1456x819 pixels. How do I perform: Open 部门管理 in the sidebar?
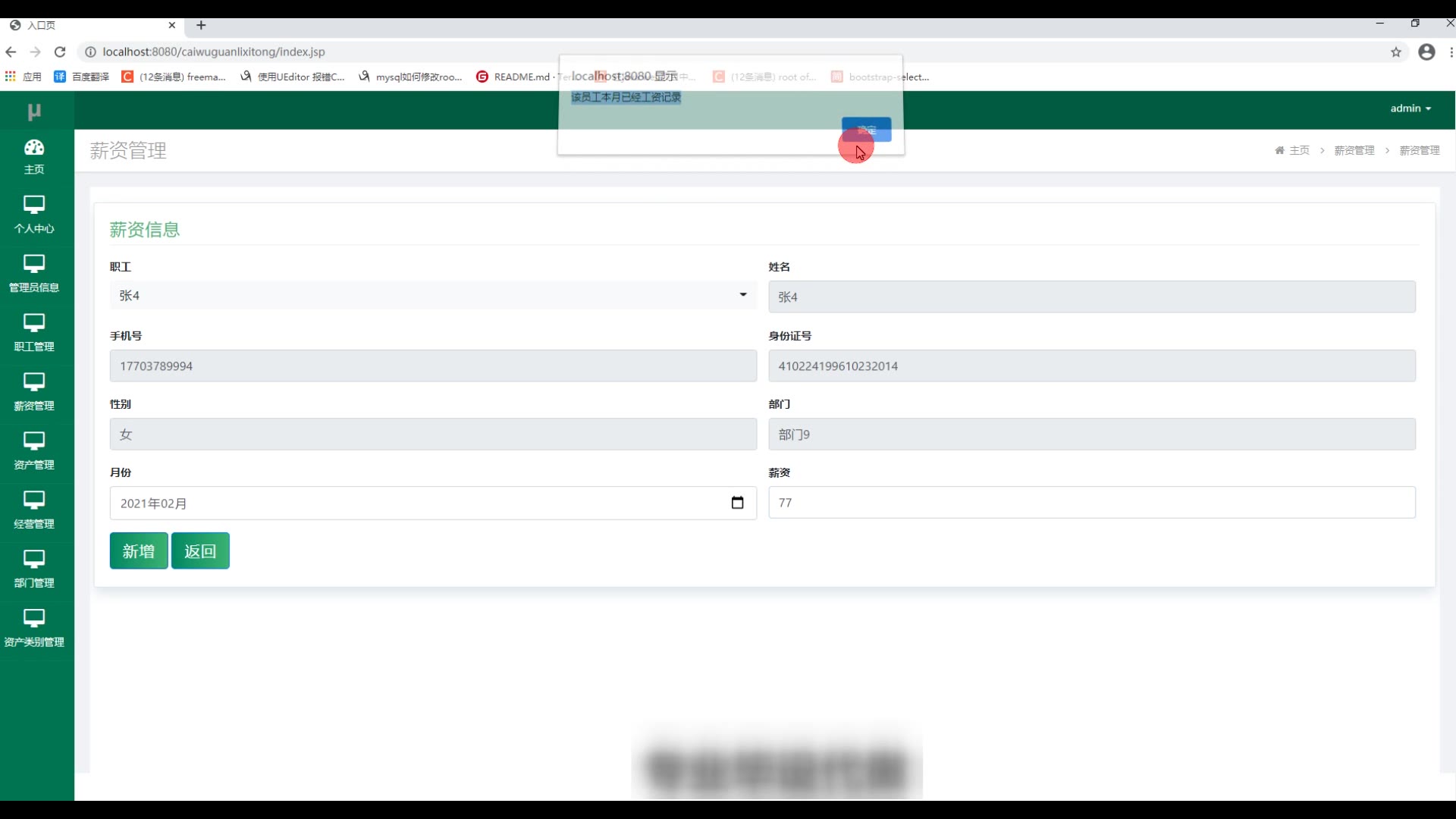(x=34, y=570)
